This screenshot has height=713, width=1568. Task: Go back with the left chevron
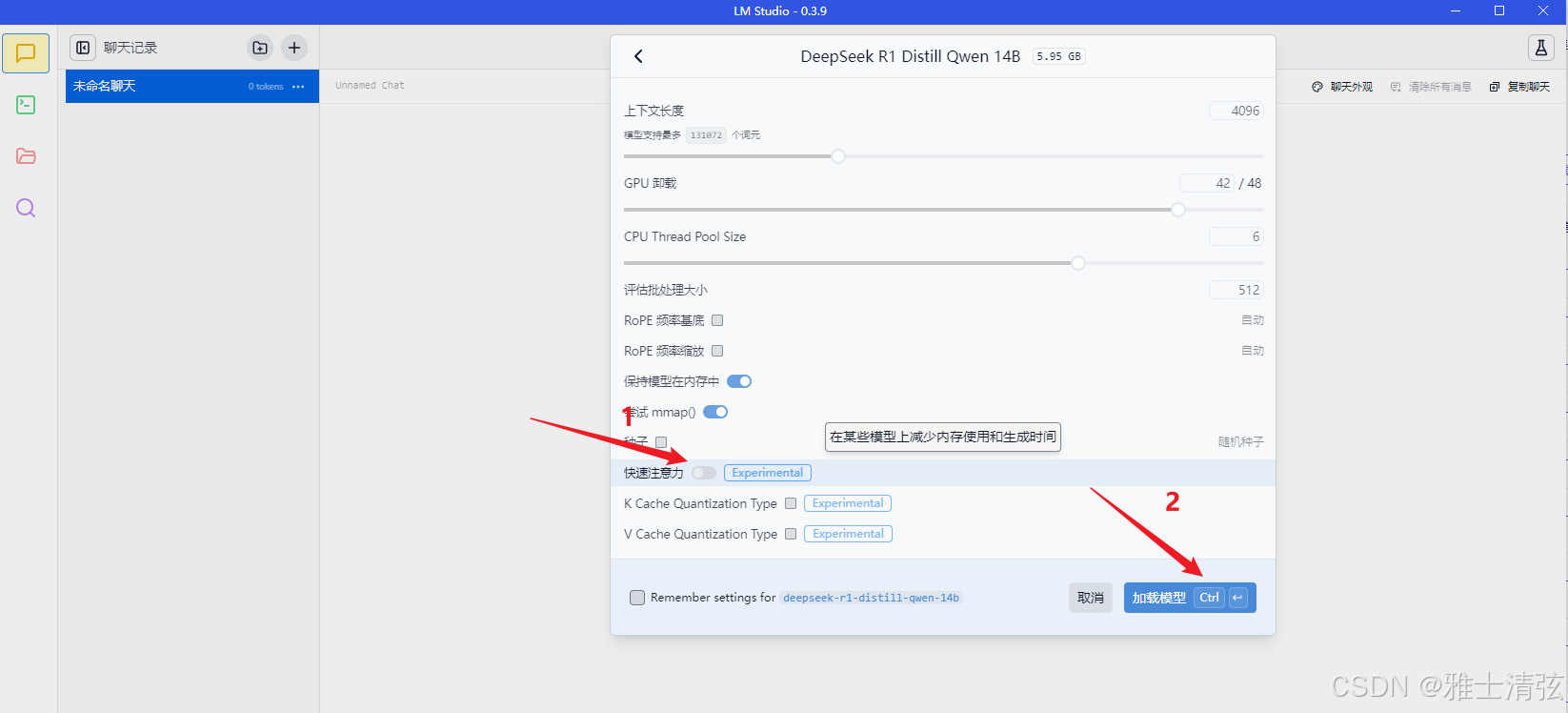click(x=638, y=56)
